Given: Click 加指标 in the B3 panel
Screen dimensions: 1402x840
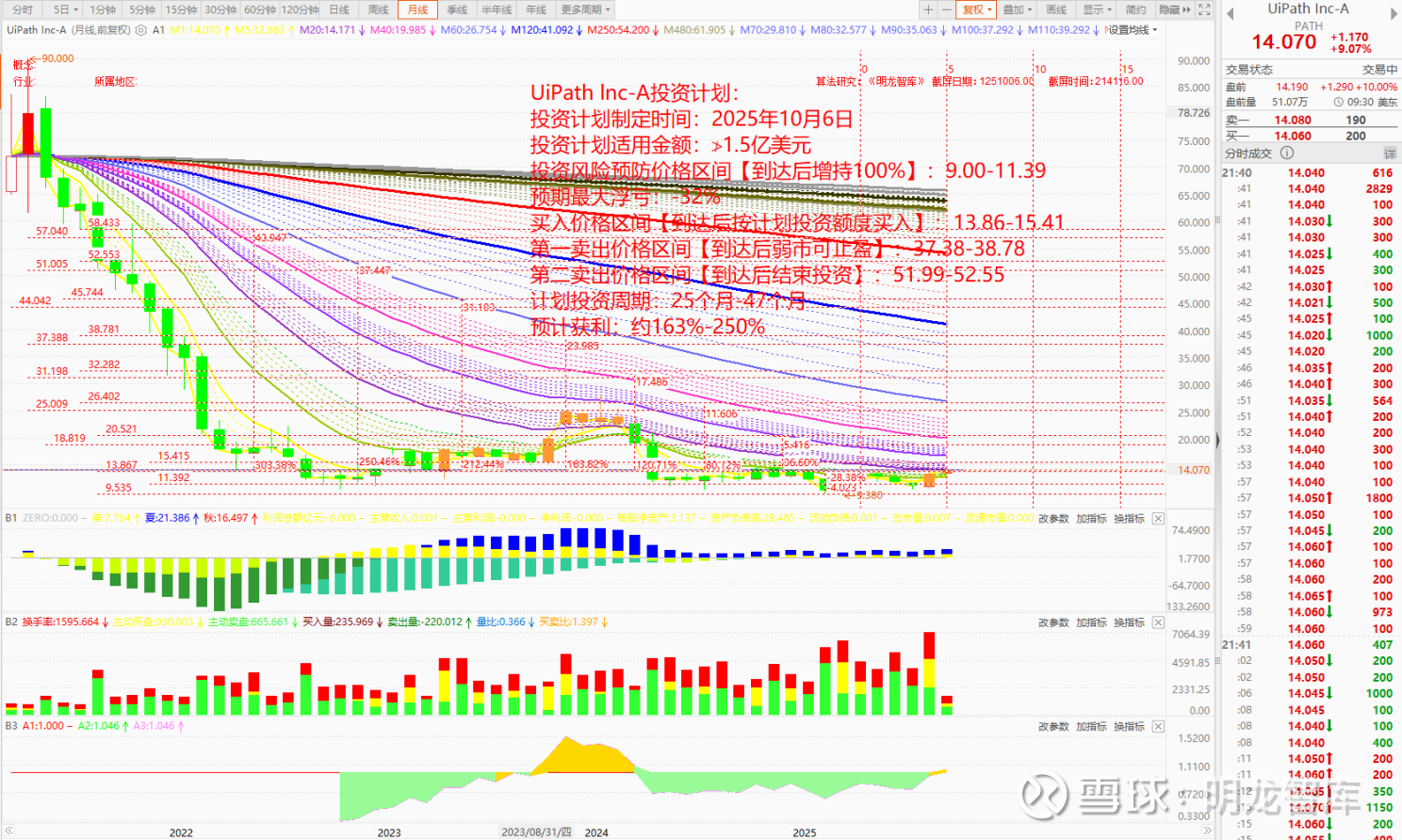Looking at the screenshot, I should pos(1091,726).
